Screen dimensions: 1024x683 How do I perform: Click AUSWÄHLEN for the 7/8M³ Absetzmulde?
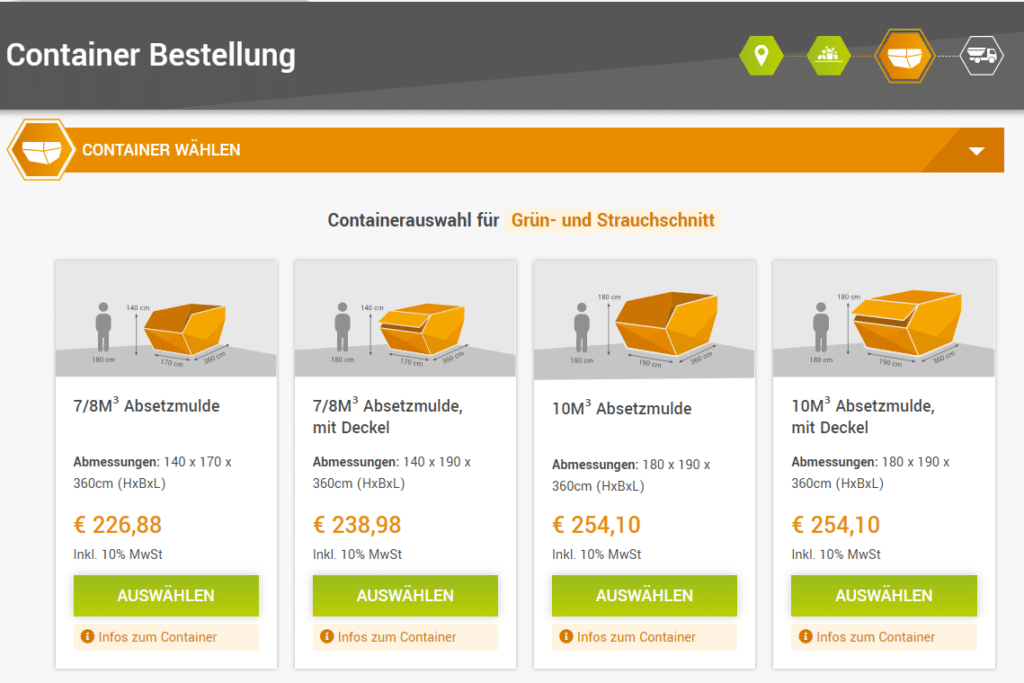[165, 596]
